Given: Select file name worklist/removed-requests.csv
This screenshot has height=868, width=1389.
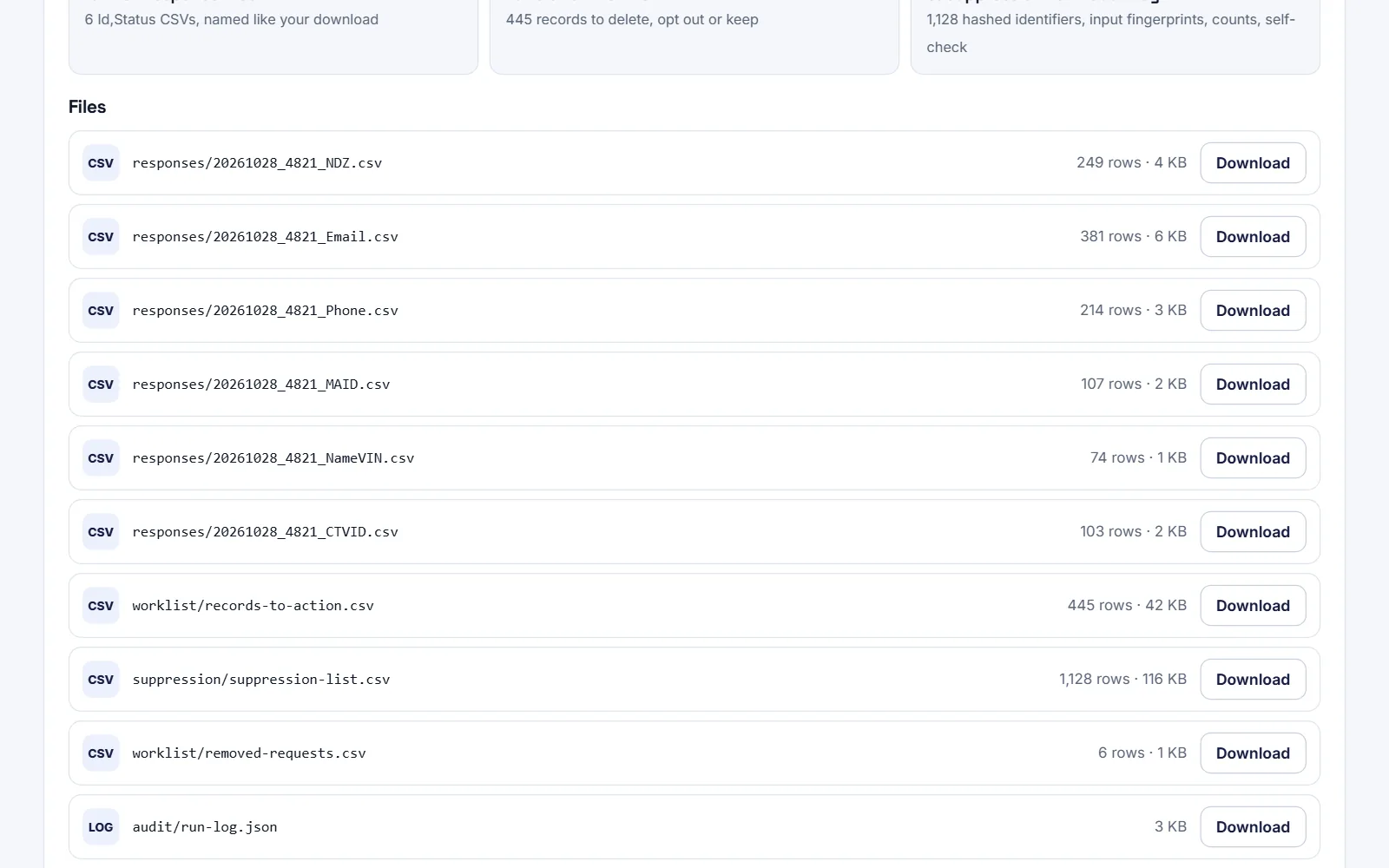Looking at the screenshot, I should (249, 753).
